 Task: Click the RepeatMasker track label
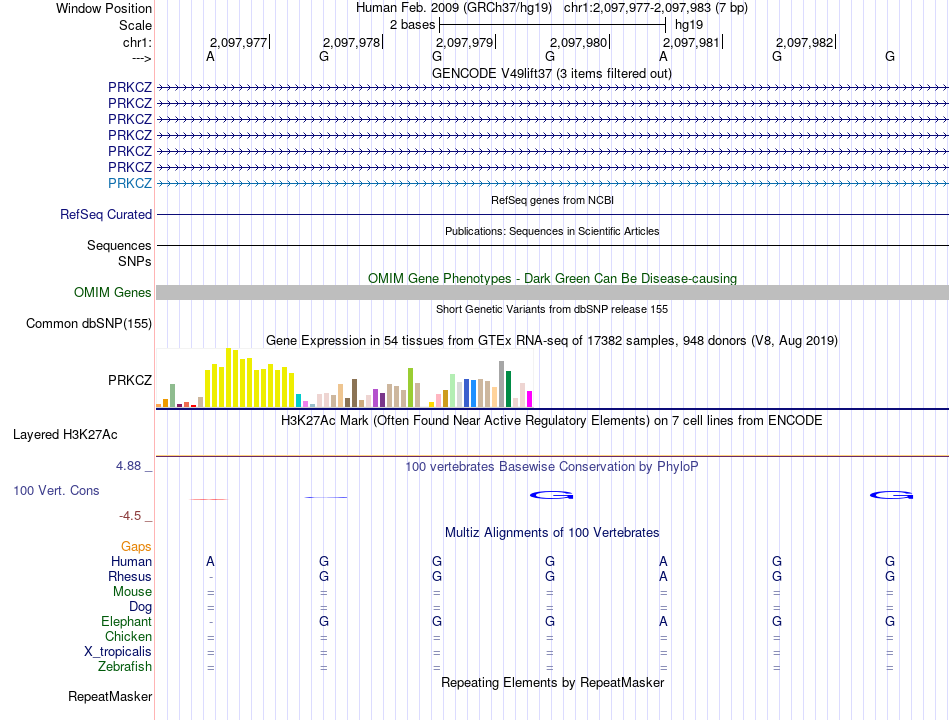tap(110, 697)
